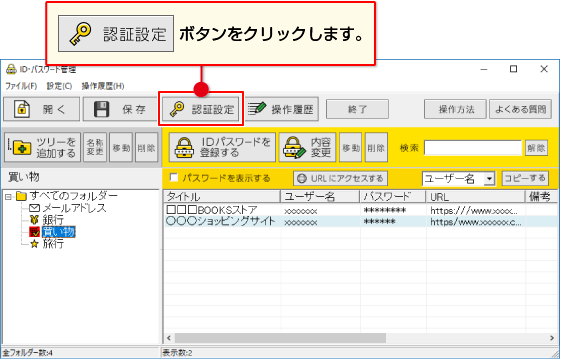Click the 終了 button
This screenshot has height=360, width=561.
(x=357, y=109)
